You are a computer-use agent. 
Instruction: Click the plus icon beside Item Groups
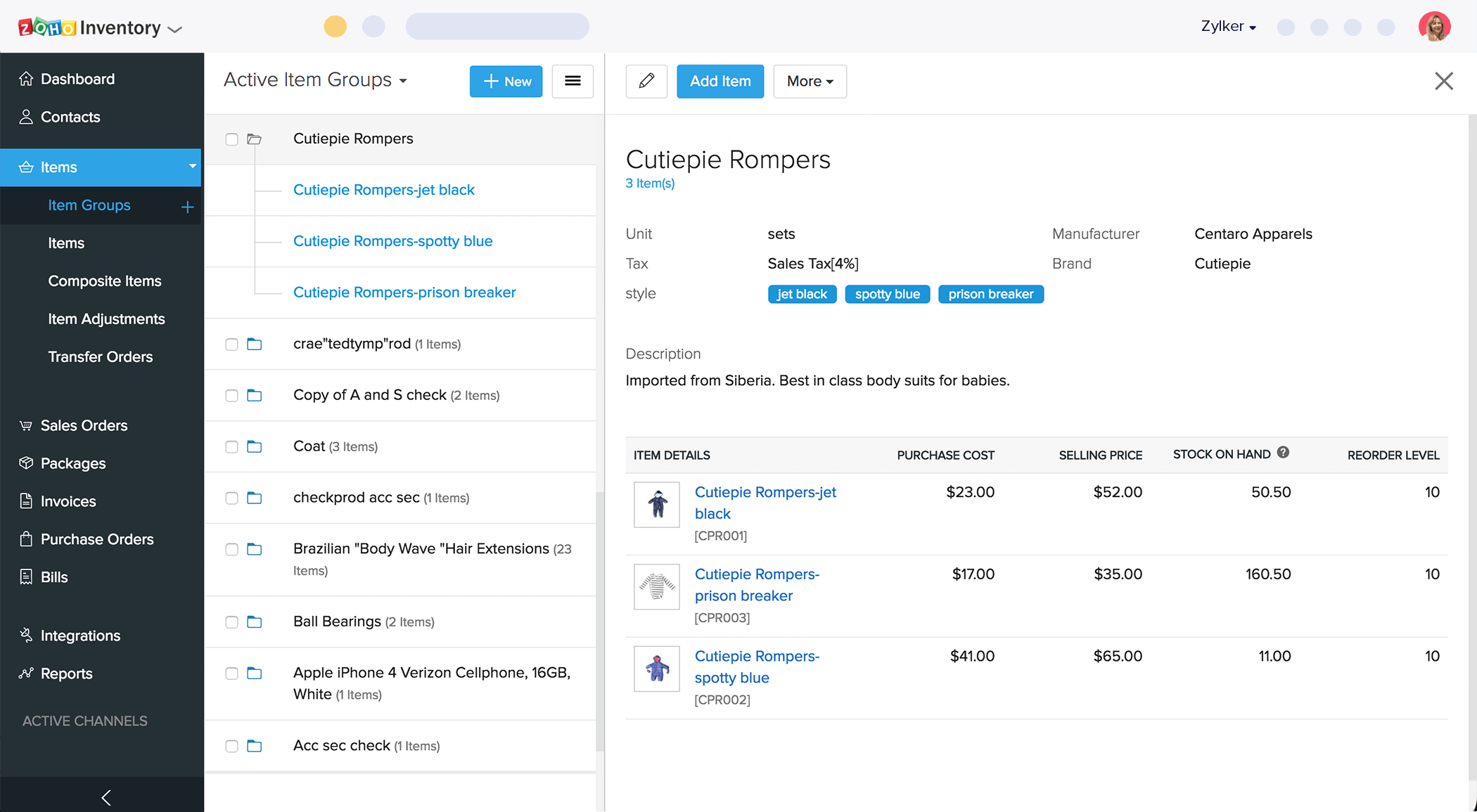click(187, 207)
